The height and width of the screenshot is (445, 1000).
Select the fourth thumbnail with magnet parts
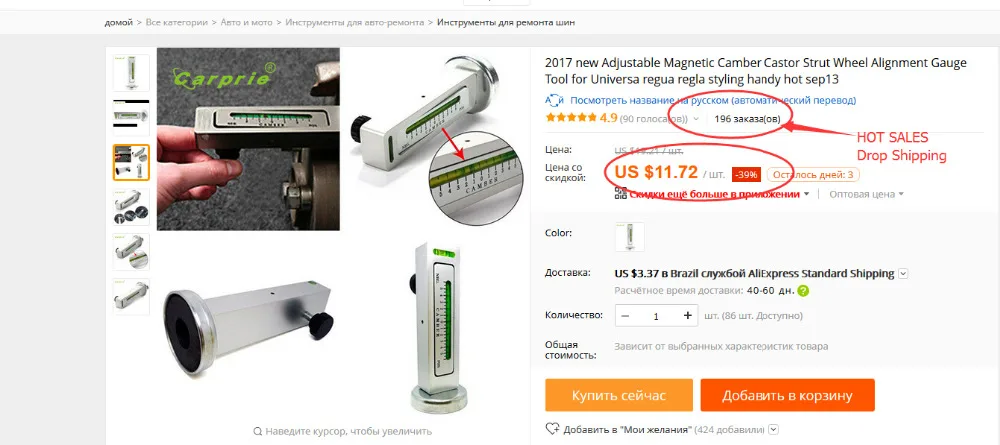tap(131, 207)
